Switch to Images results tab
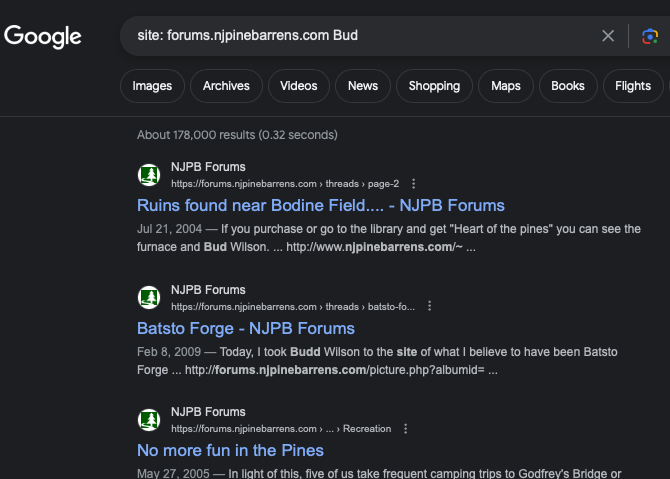The height and width of the screenshot is (479, 670). [x=152, y=86]
